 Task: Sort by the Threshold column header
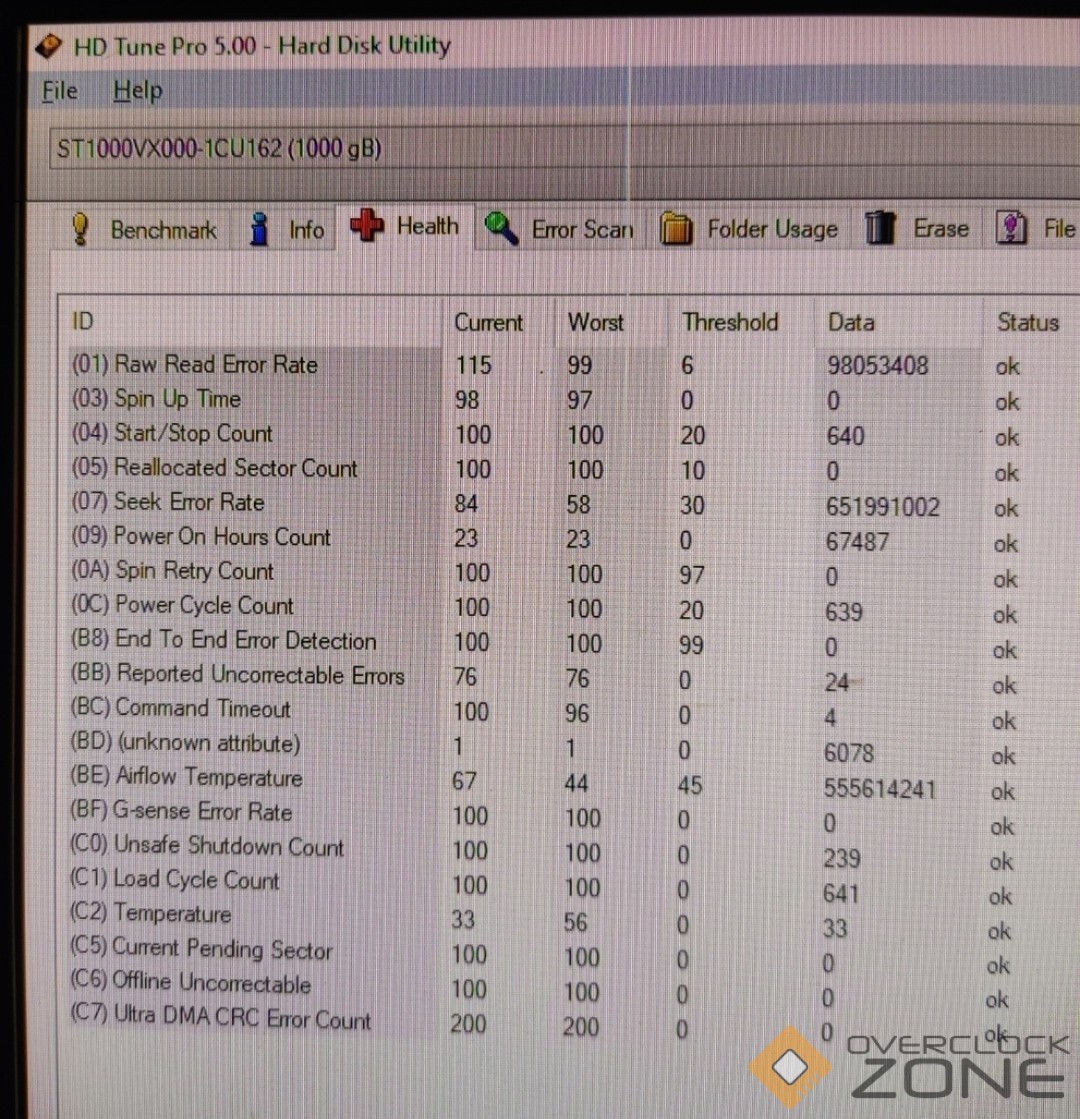[730, 323]
